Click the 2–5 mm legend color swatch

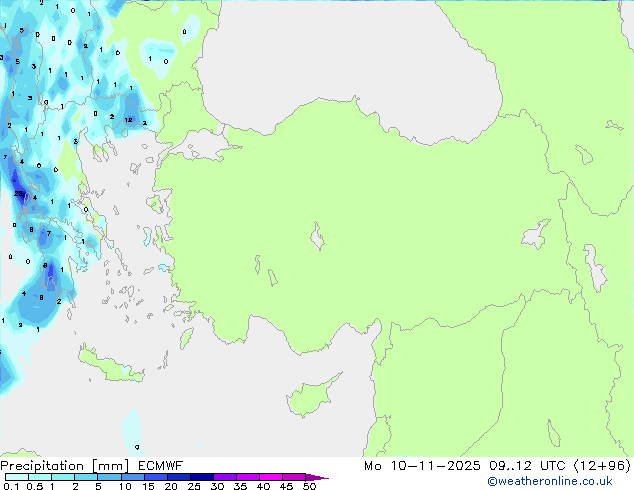tap(86, 477)
